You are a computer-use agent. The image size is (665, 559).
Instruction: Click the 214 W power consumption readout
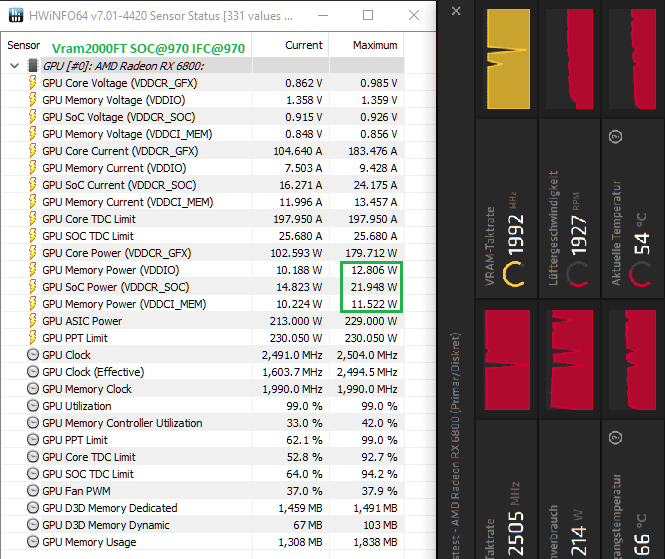[578, 534]
